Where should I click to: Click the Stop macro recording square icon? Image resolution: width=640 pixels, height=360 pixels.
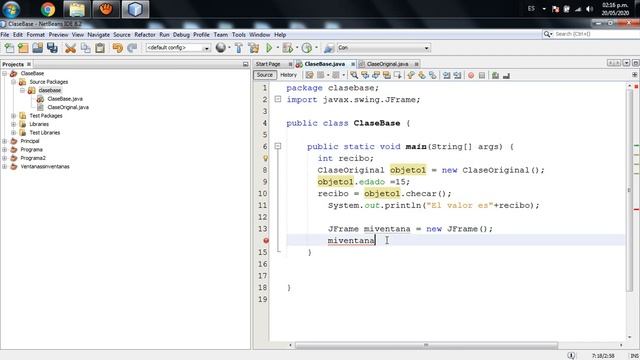coord(482,76)
